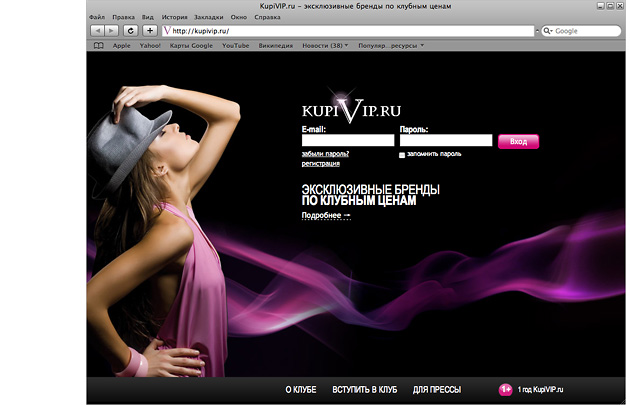
Task: Click the 'Подробнее' link
Action: [326, 215]
